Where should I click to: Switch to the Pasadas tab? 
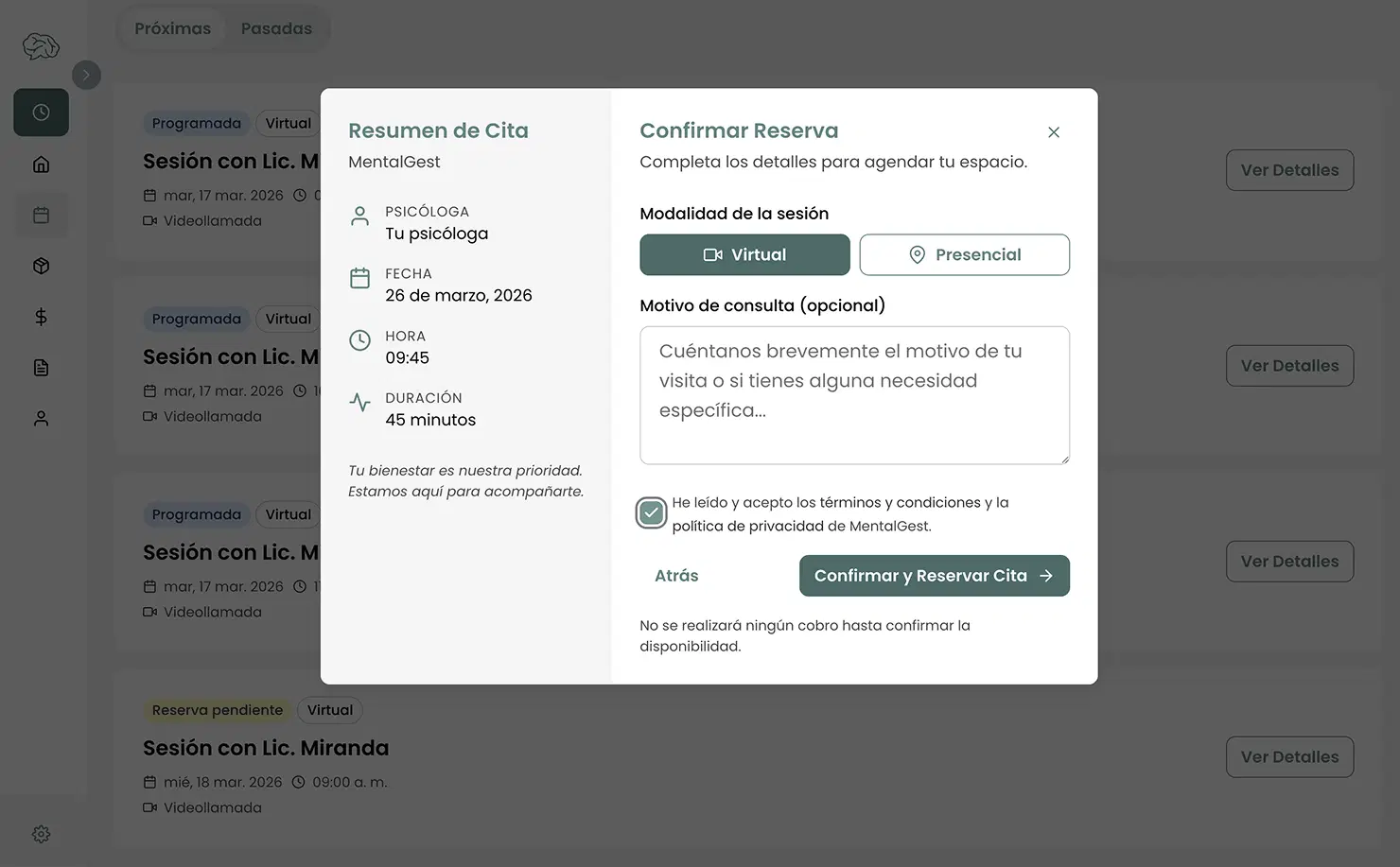pyautogui.click(x=276, y=28)
